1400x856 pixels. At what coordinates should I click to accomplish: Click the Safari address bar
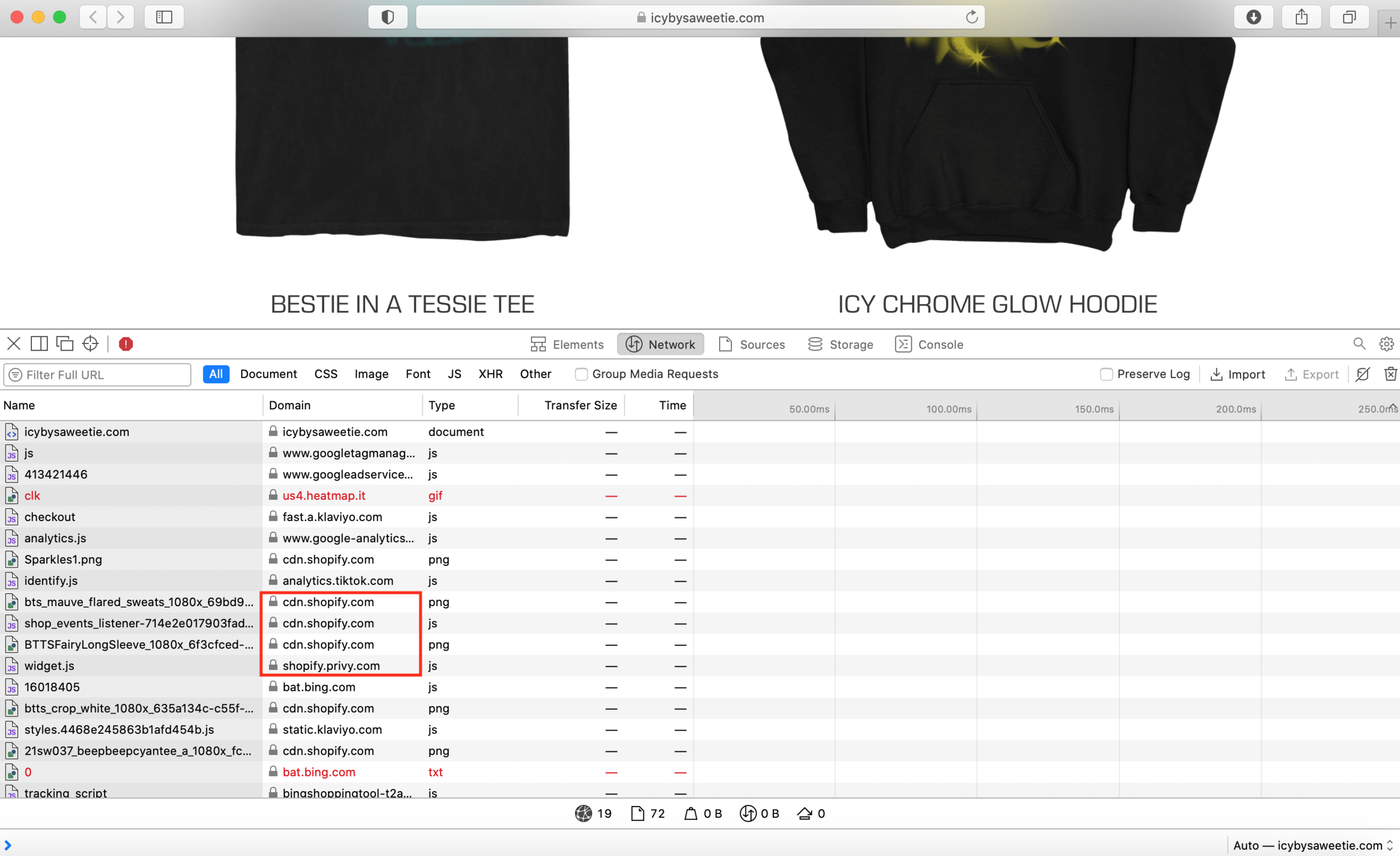coord(700,17)
